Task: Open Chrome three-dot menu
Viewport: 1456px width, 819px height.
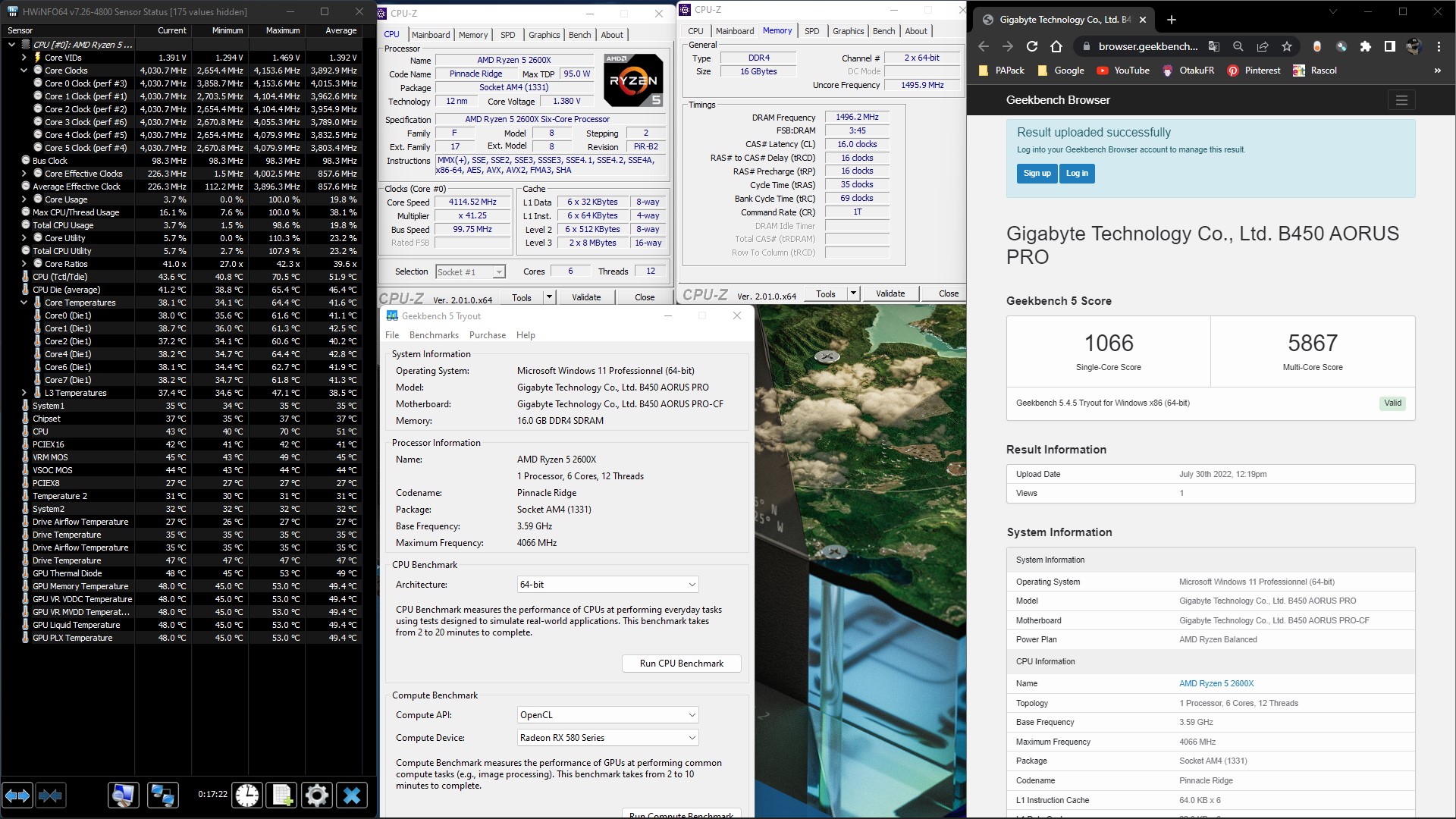Action: [x=1439, y=46]
